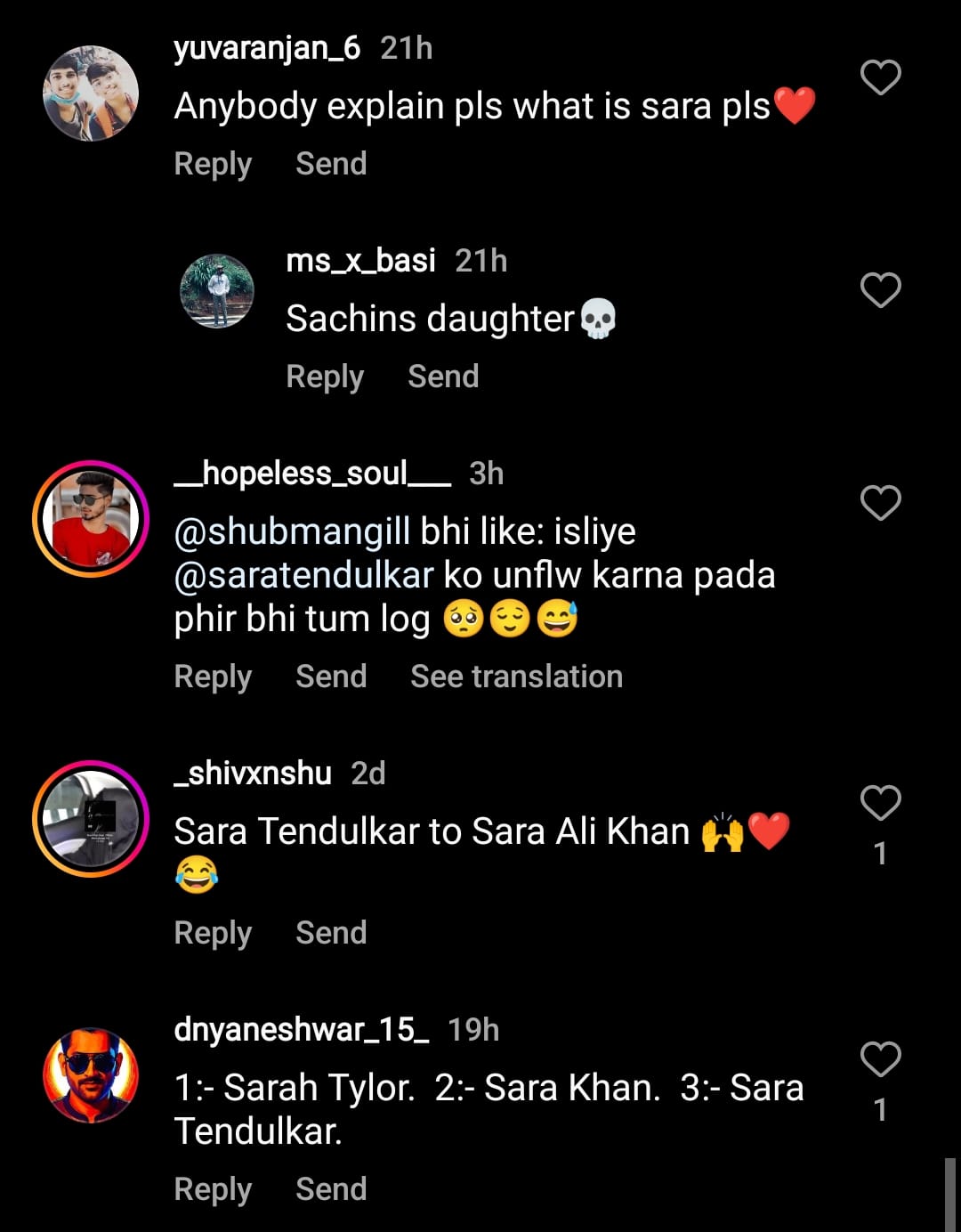Open the _shivxnshu username
961x1232 pixels.
253,773
